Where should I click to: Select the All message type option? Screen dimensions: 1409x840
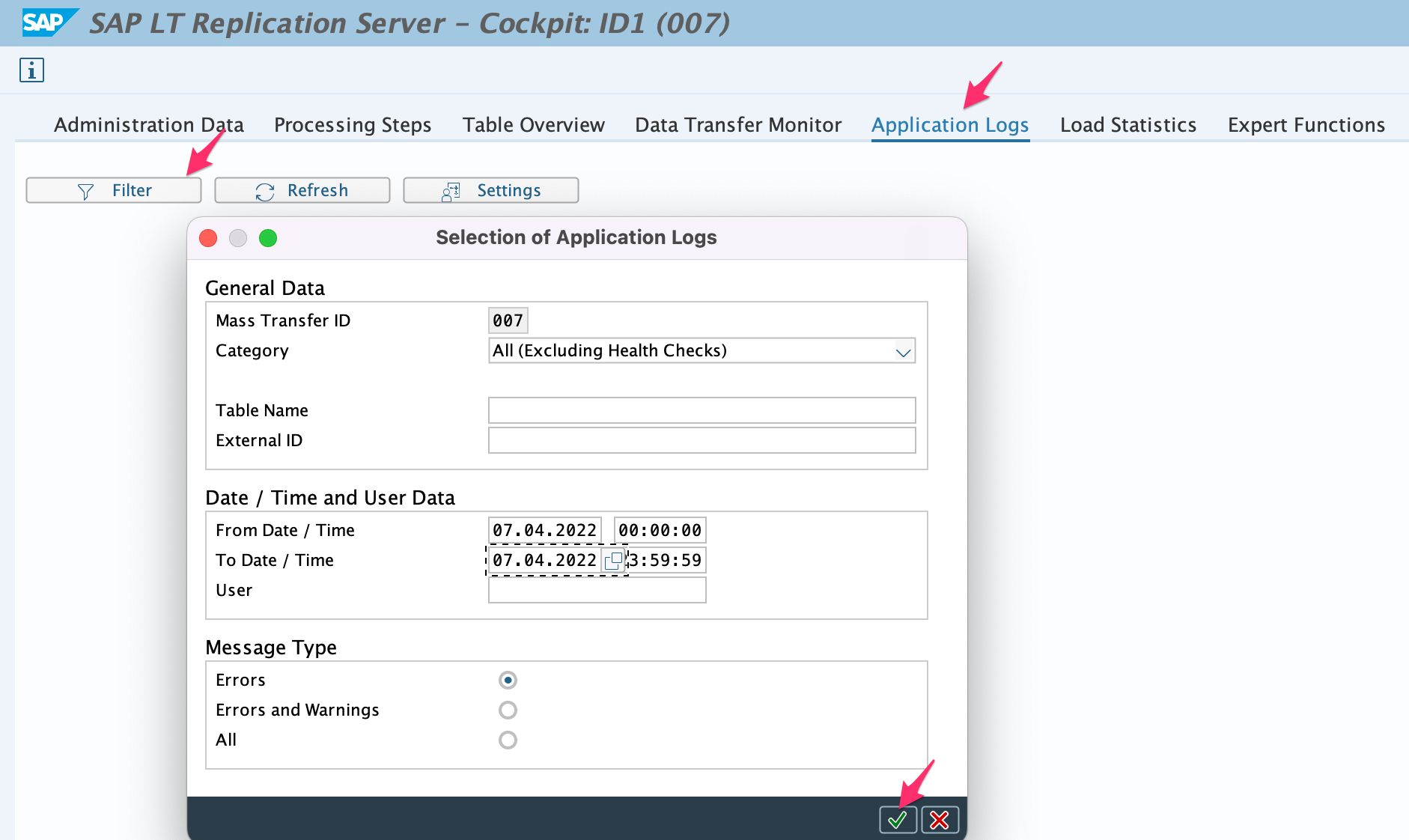508,740
